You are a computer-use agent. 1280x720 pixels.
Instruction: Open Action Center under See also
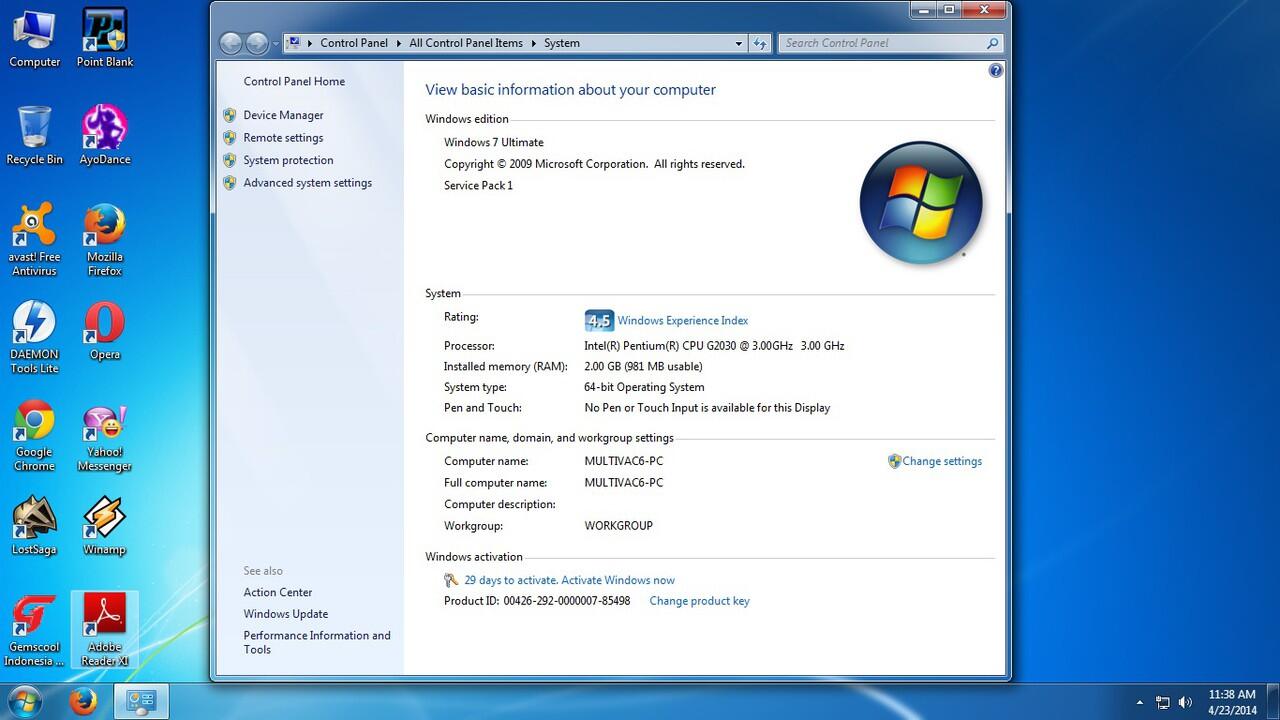[278, 592]
